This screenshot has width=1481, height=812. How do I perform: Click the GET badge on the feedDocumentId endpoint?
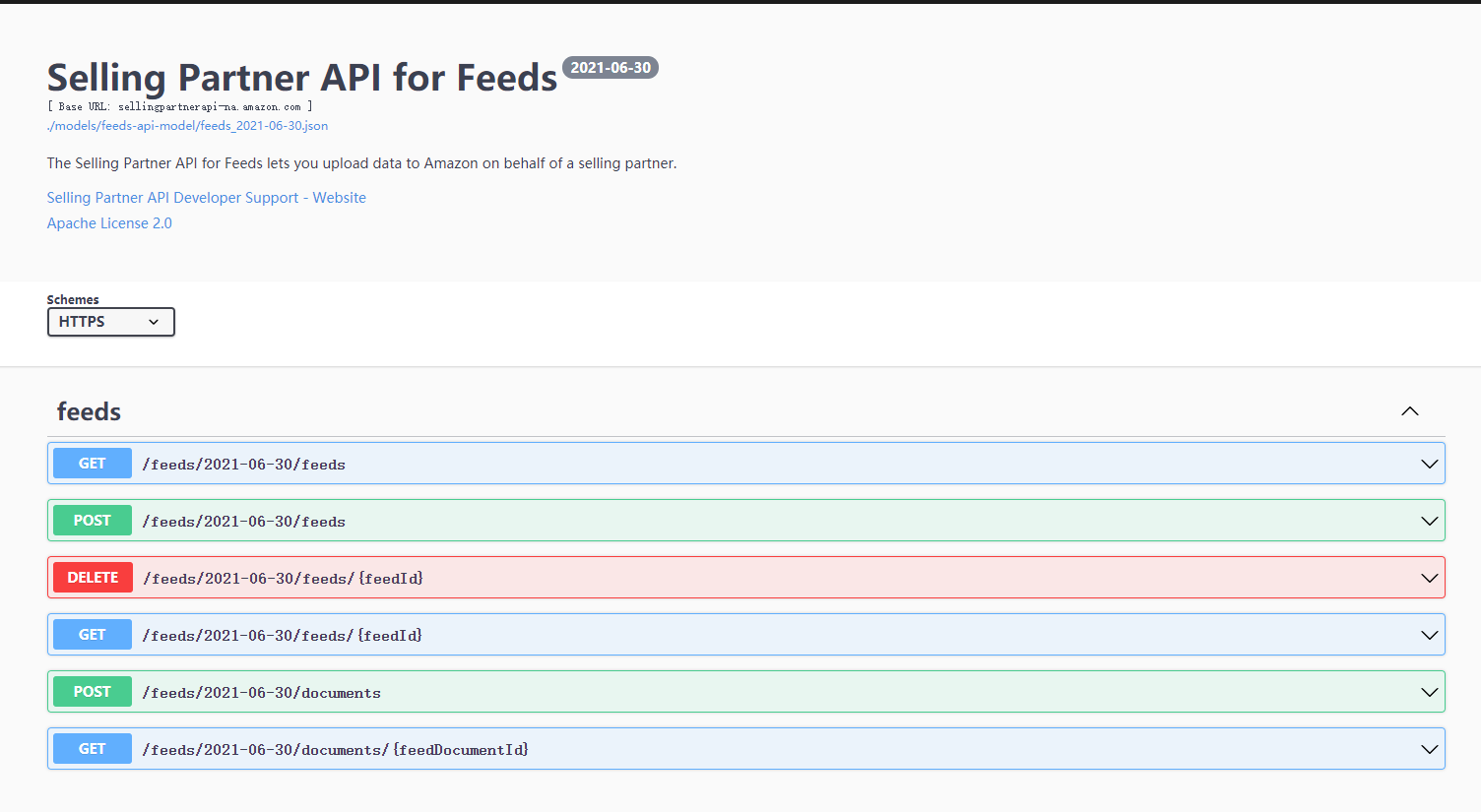(x=92, y=748)
